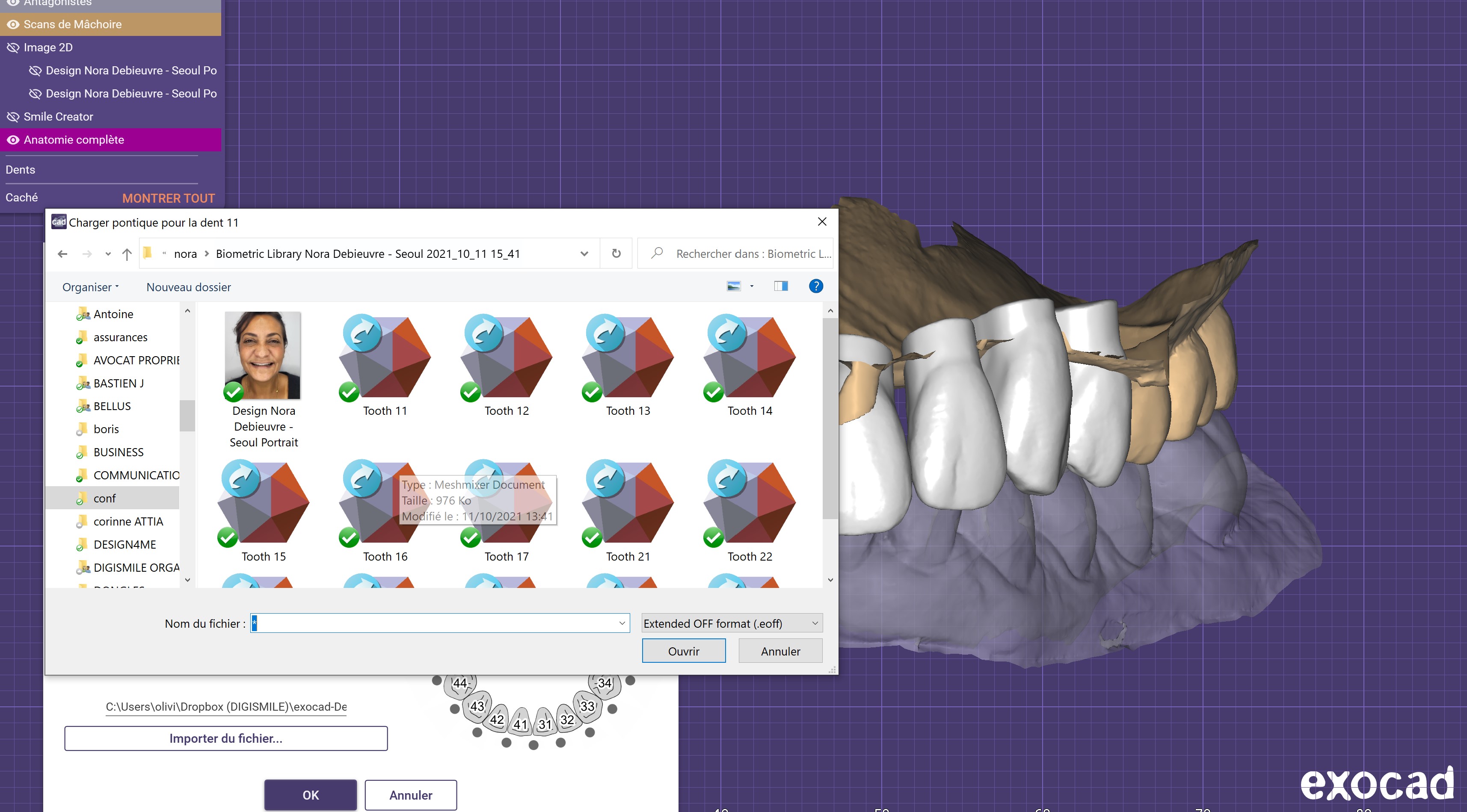
Task: Select Tooth 15 file
Action: [263, 511]
